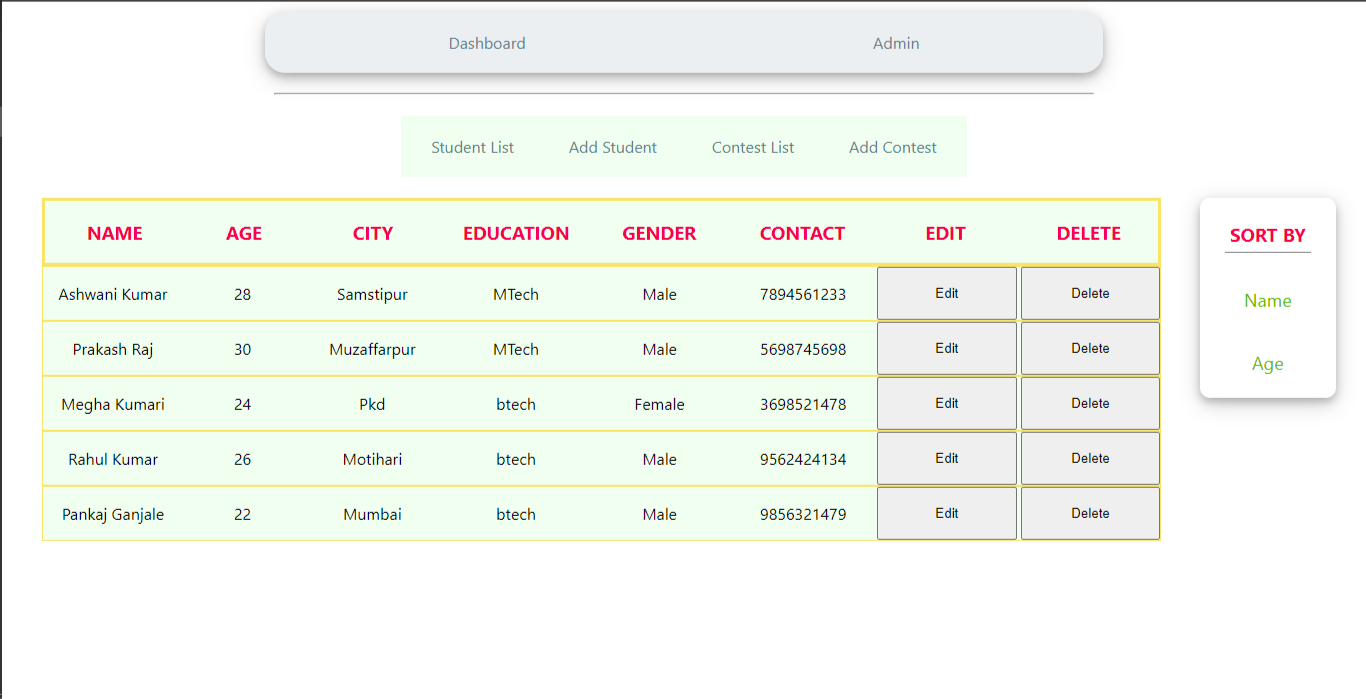The image size is (1366, 699).
Task: Edit Ashwani Kumar's record
Action: point(946,292)
